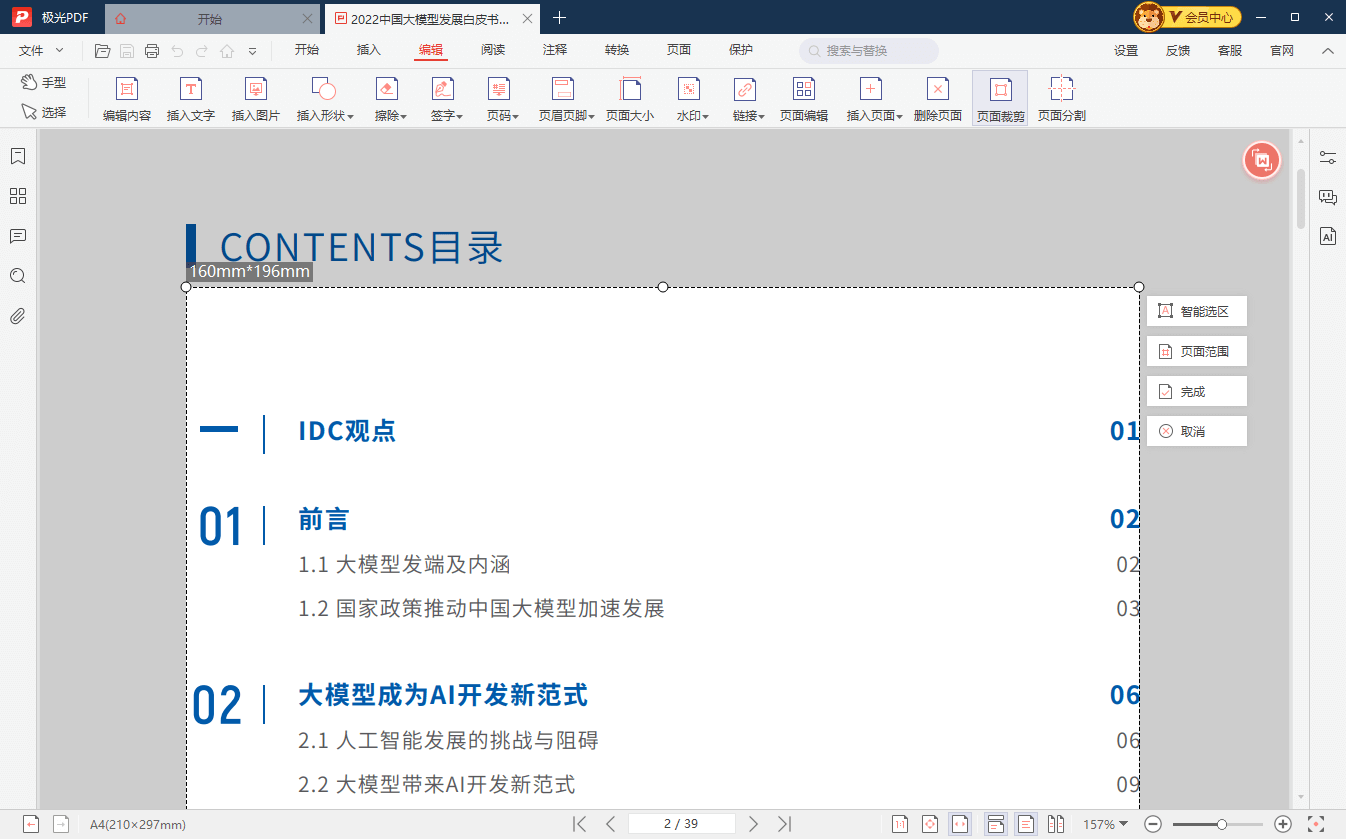Click the Delete Page (删除页面) tool
The height and width of the screenshot is (839, 1346).
(938, 99)
